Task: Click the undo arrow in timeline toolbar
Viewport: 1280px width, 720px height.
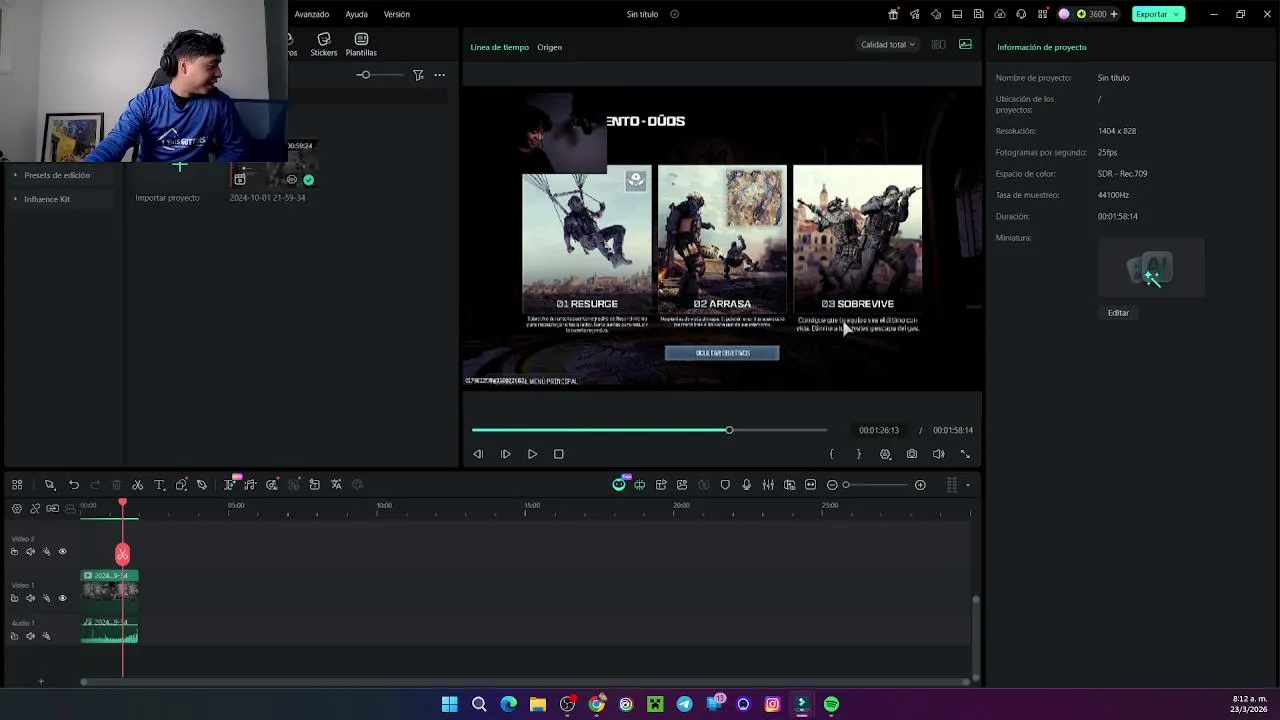Action: (74, 485)
